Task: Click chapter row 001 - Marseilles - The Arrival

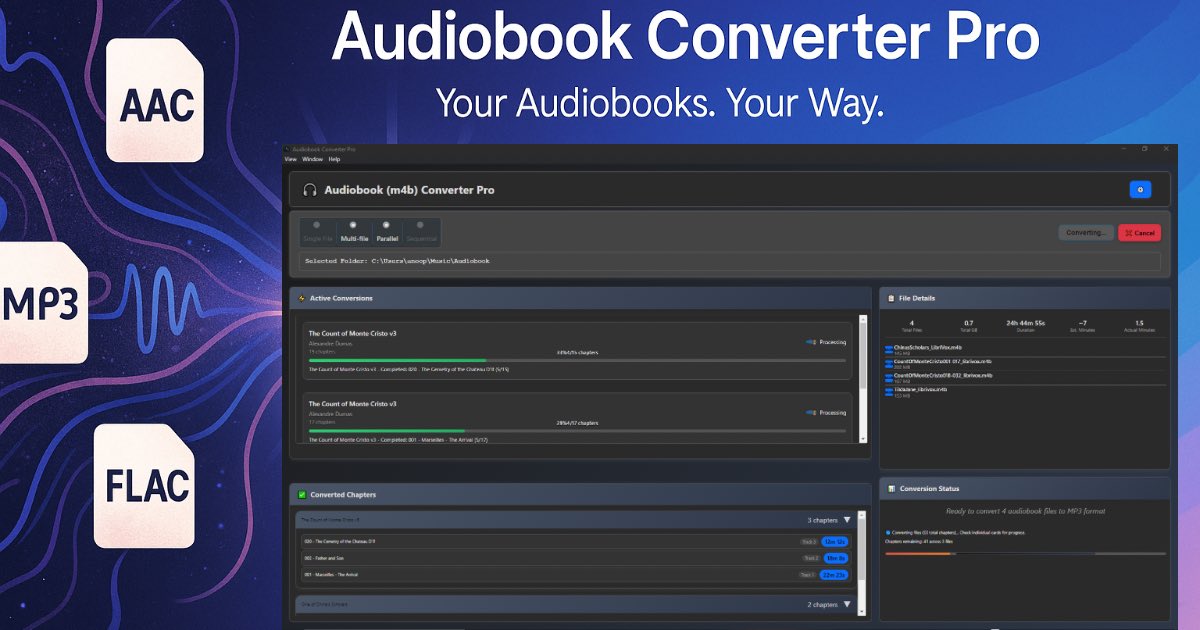Action: click(576, 575)
